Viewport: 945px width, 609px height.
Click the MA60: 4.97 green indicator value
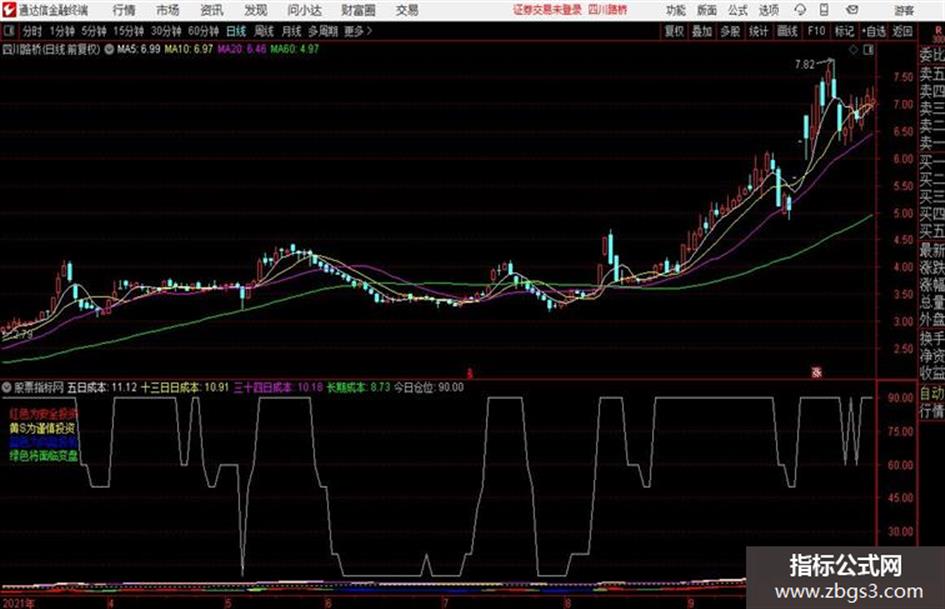(x=295, y=49)
